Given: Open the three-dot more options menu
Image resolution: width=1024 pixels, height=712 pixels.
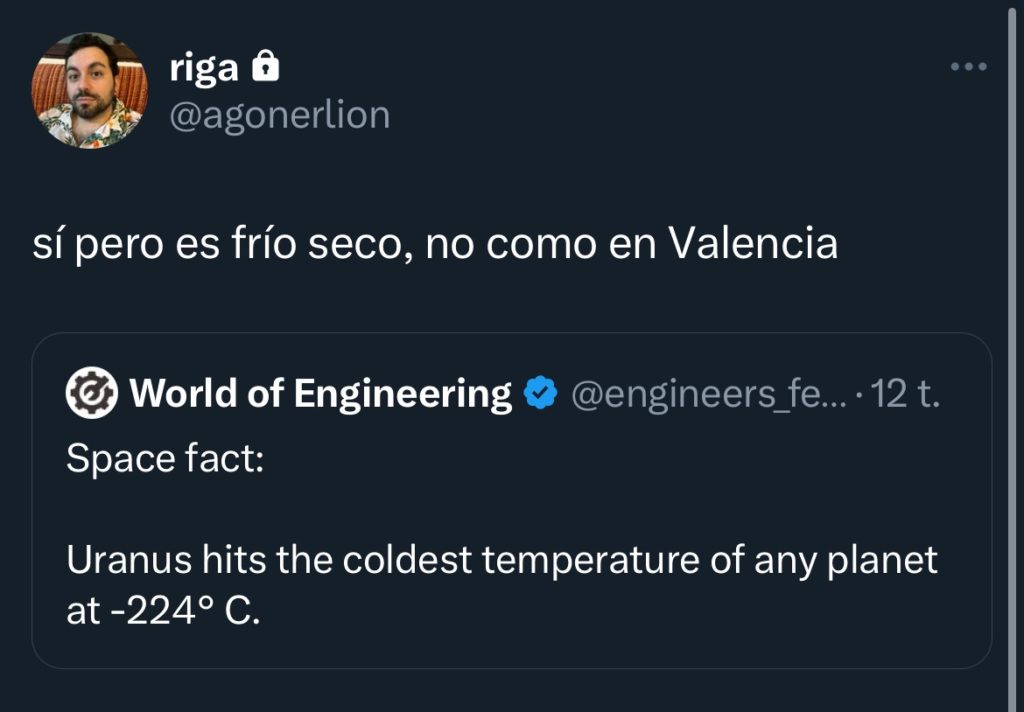Looking at the screenshot, I should (x=968, y=67).
